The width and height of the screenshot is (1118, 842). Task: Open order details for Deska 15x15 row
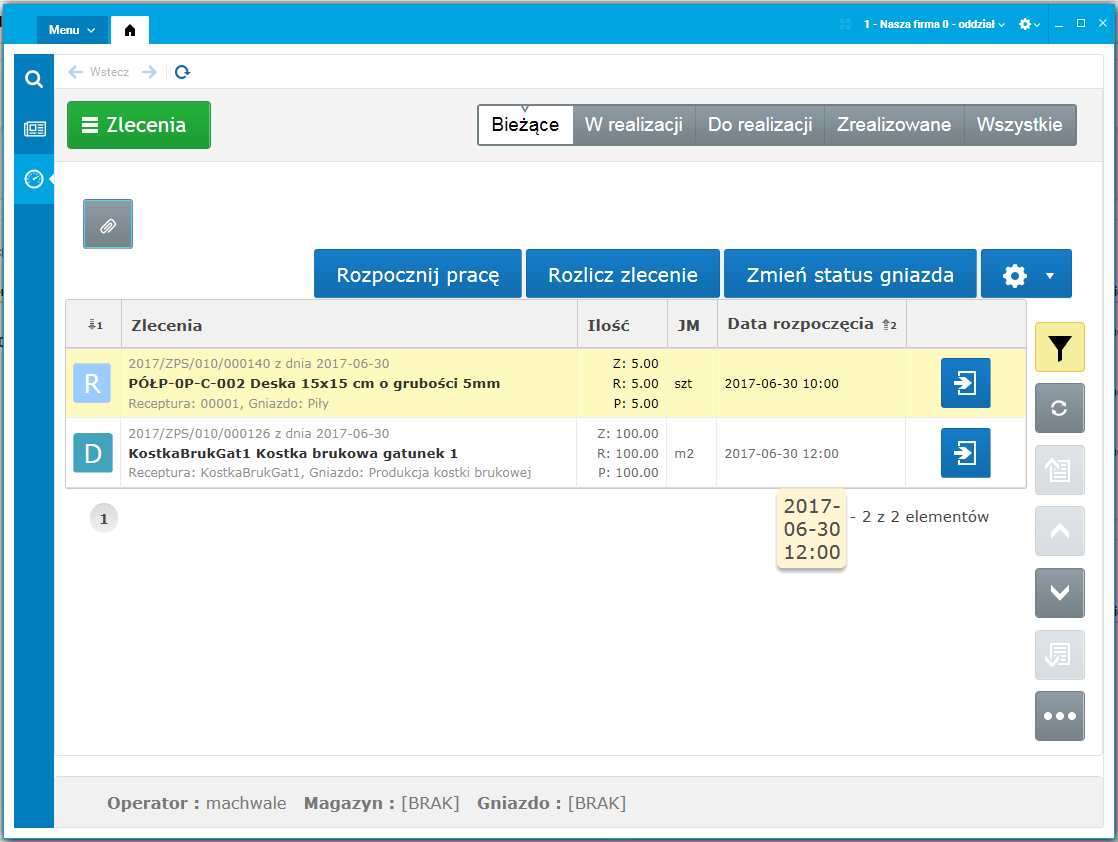tap(965, 383)
